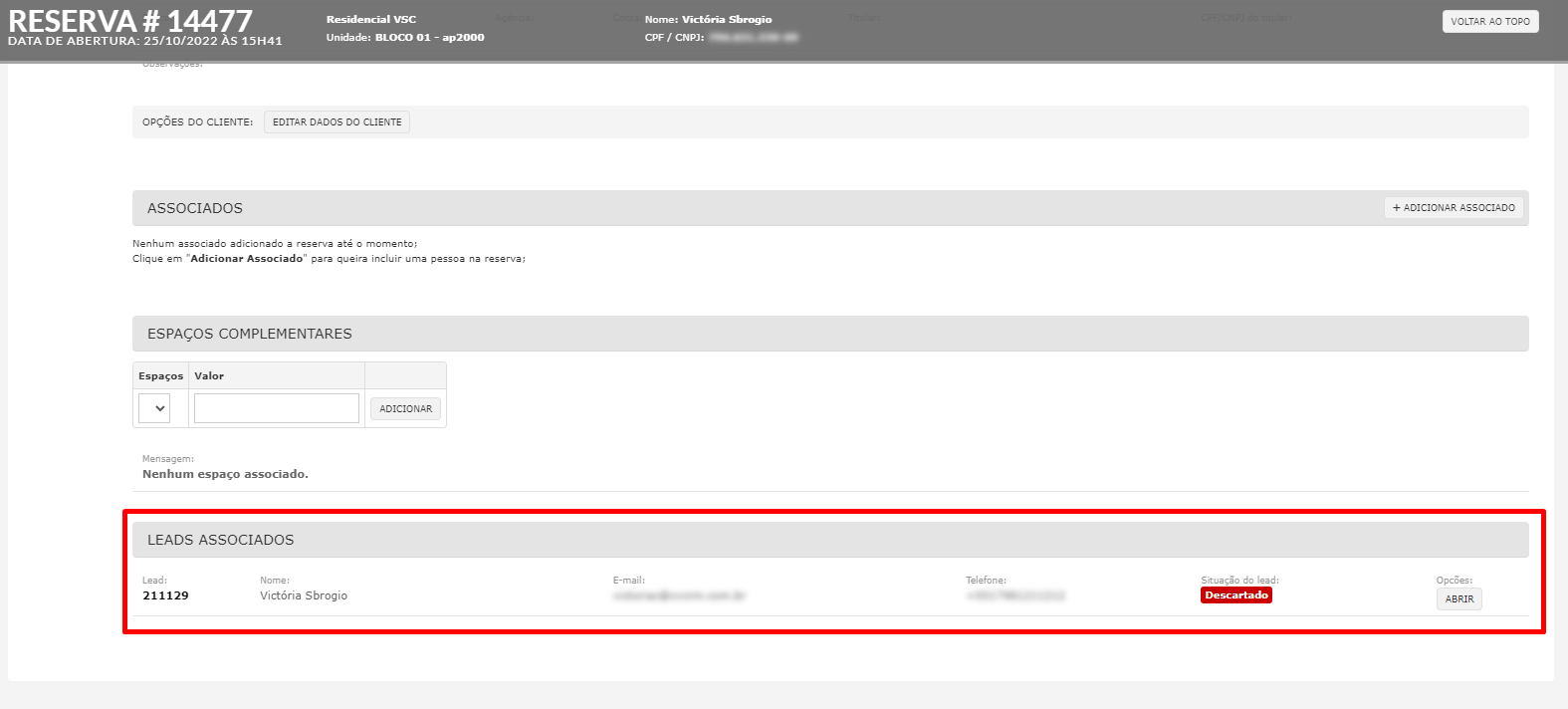Focus the Valor input field

coord(277,408)
